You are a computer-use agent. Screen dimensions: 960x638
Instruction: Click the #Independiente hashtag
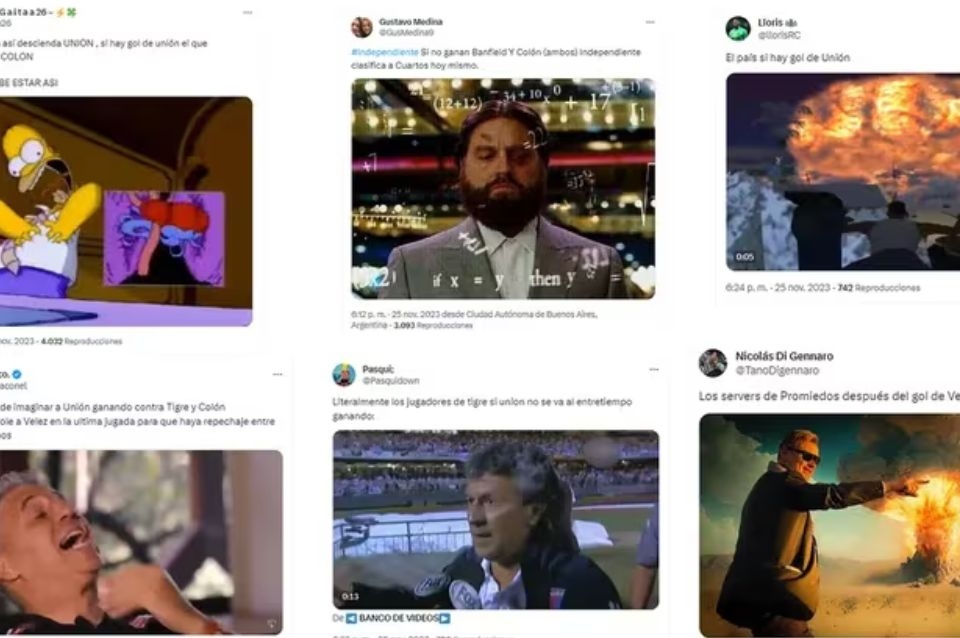click(x=385, y=53)
